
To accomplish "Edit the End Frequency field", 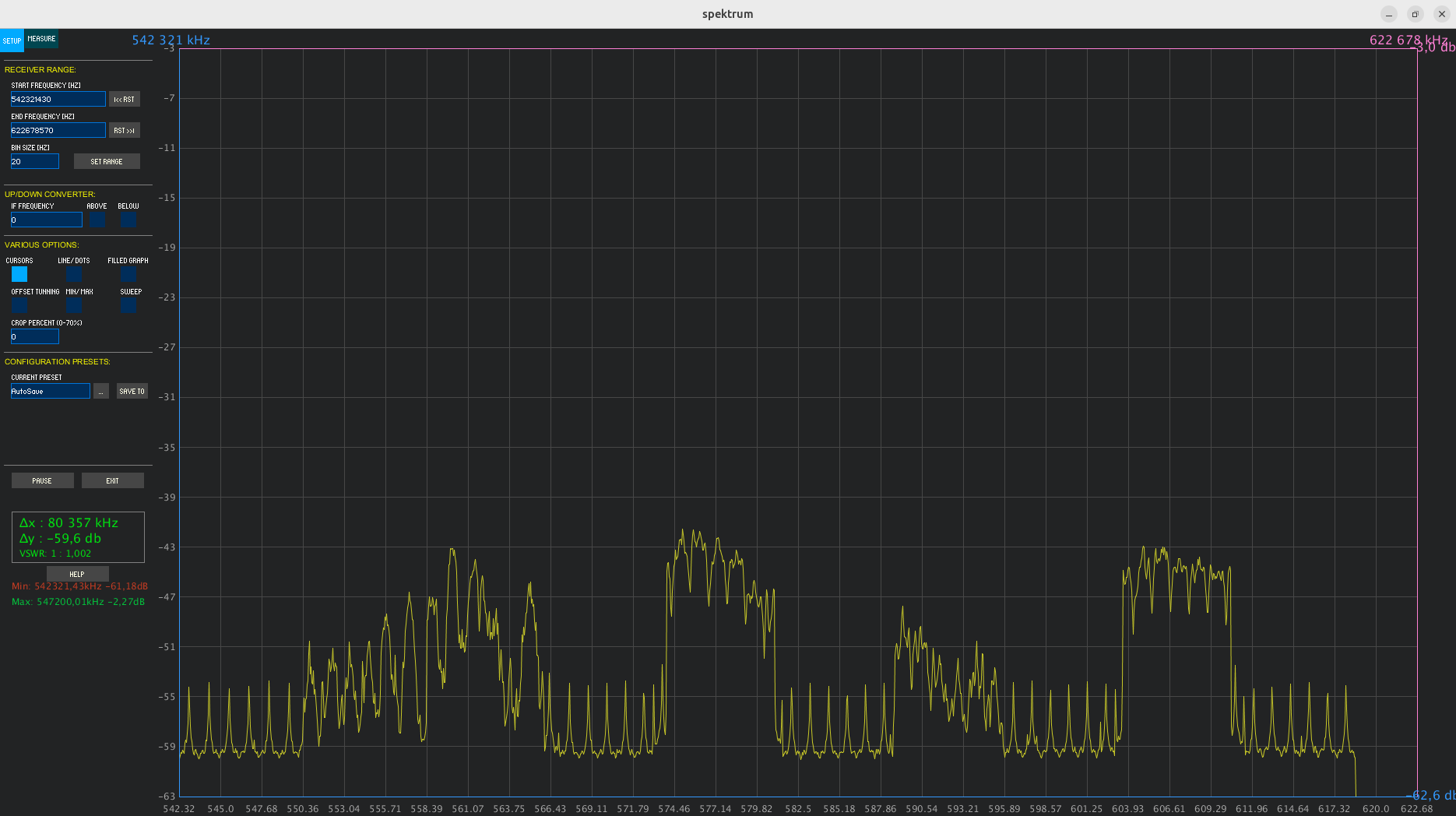I will (x=58, y=130).
